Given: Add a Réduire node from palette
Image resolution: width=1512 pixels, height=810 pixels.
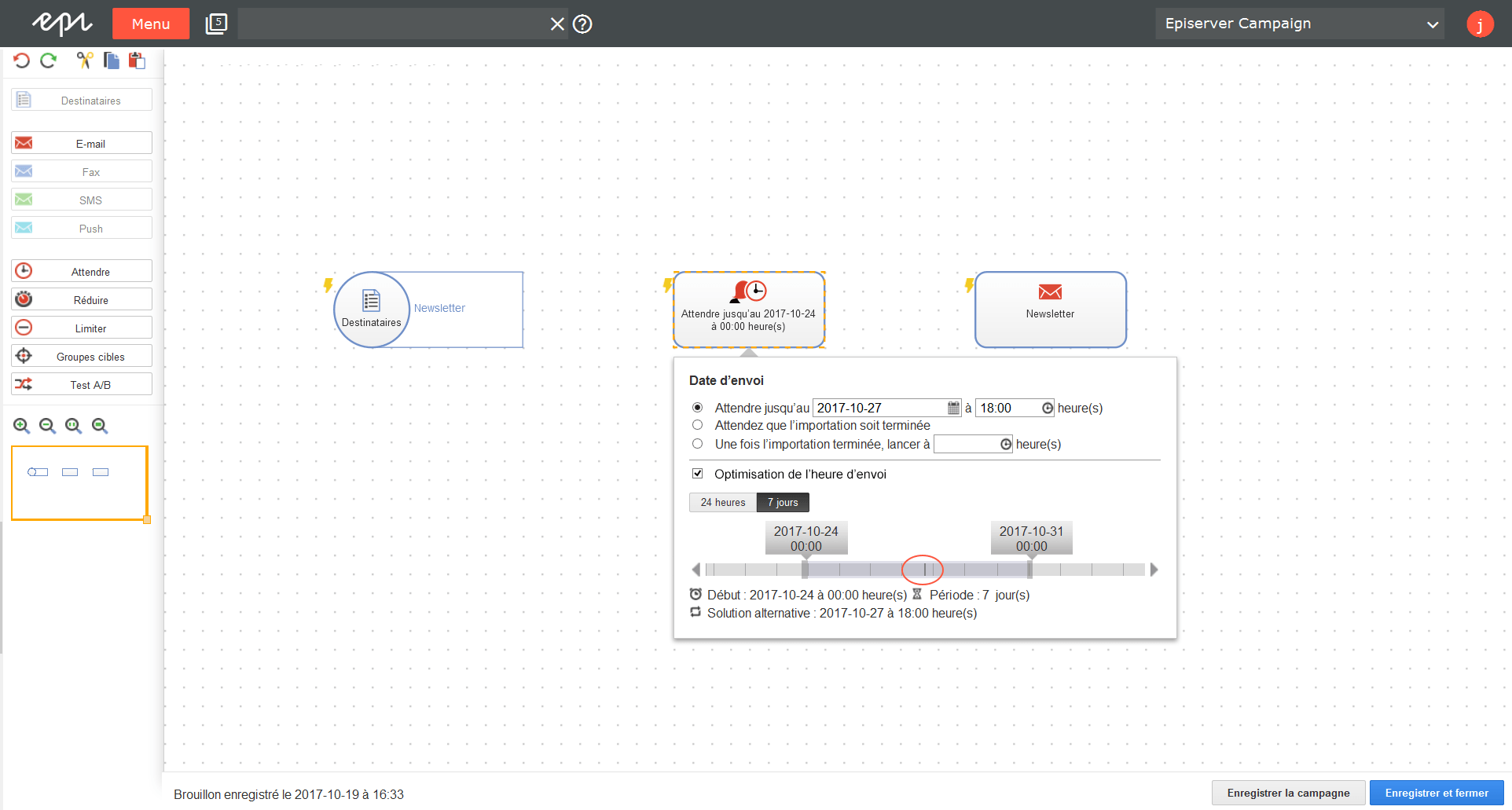Looking at the screenshot, I should 82,299.
